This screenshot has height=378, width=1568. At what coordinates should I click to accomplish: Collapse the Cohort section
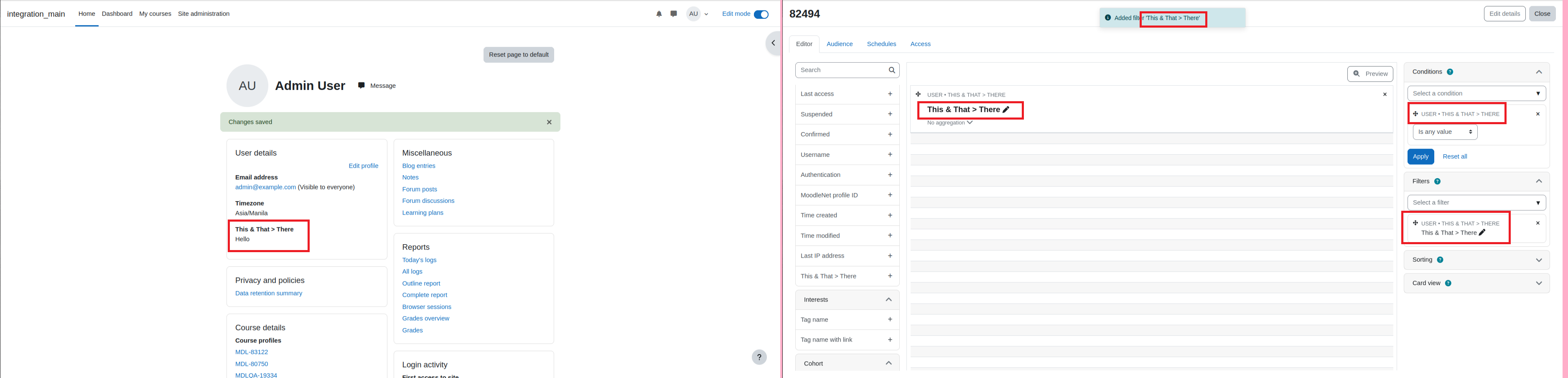(x=889, y=363)
